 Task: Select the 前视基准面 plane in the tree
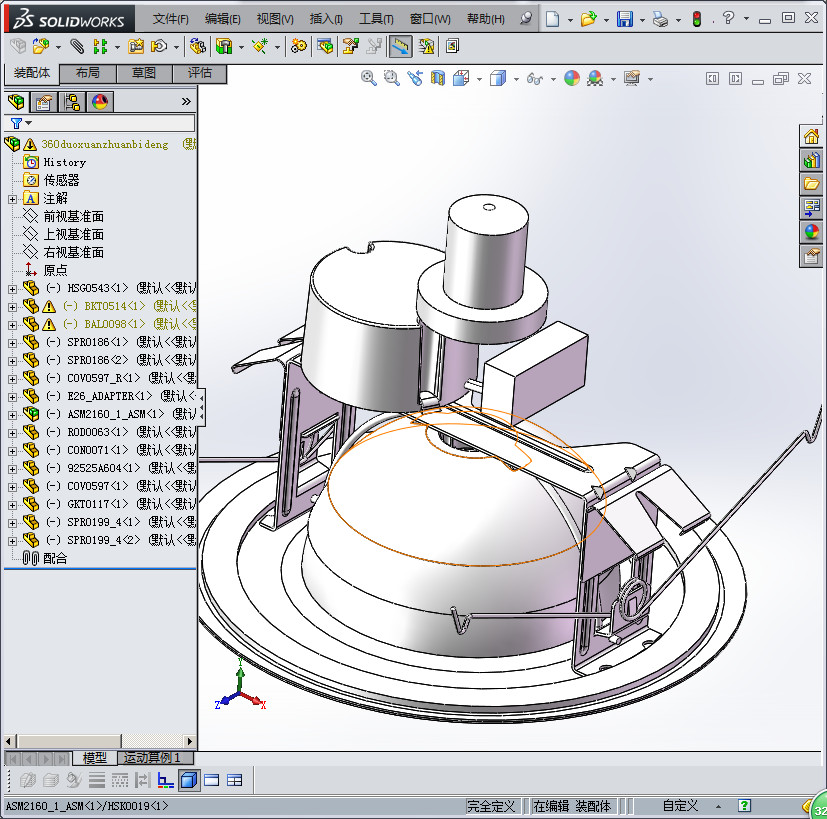click(x=73, y=216)
